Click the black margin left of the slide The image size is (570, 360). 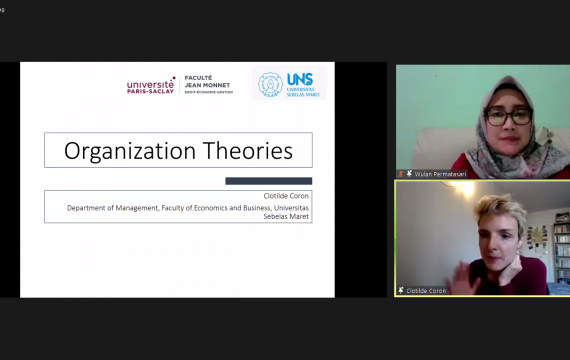click(x=10, y=180)
